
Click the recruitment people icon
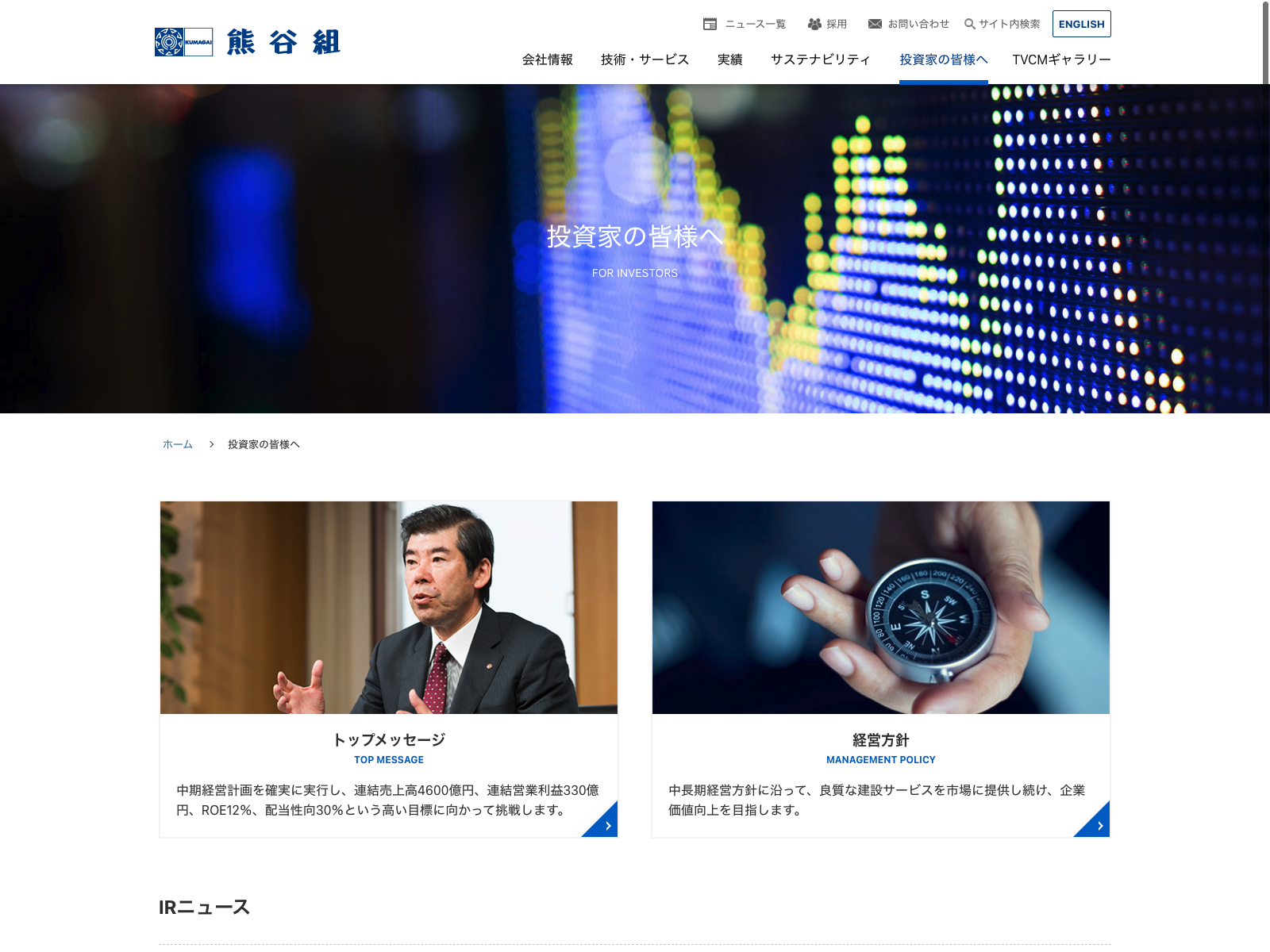[814, 24]
